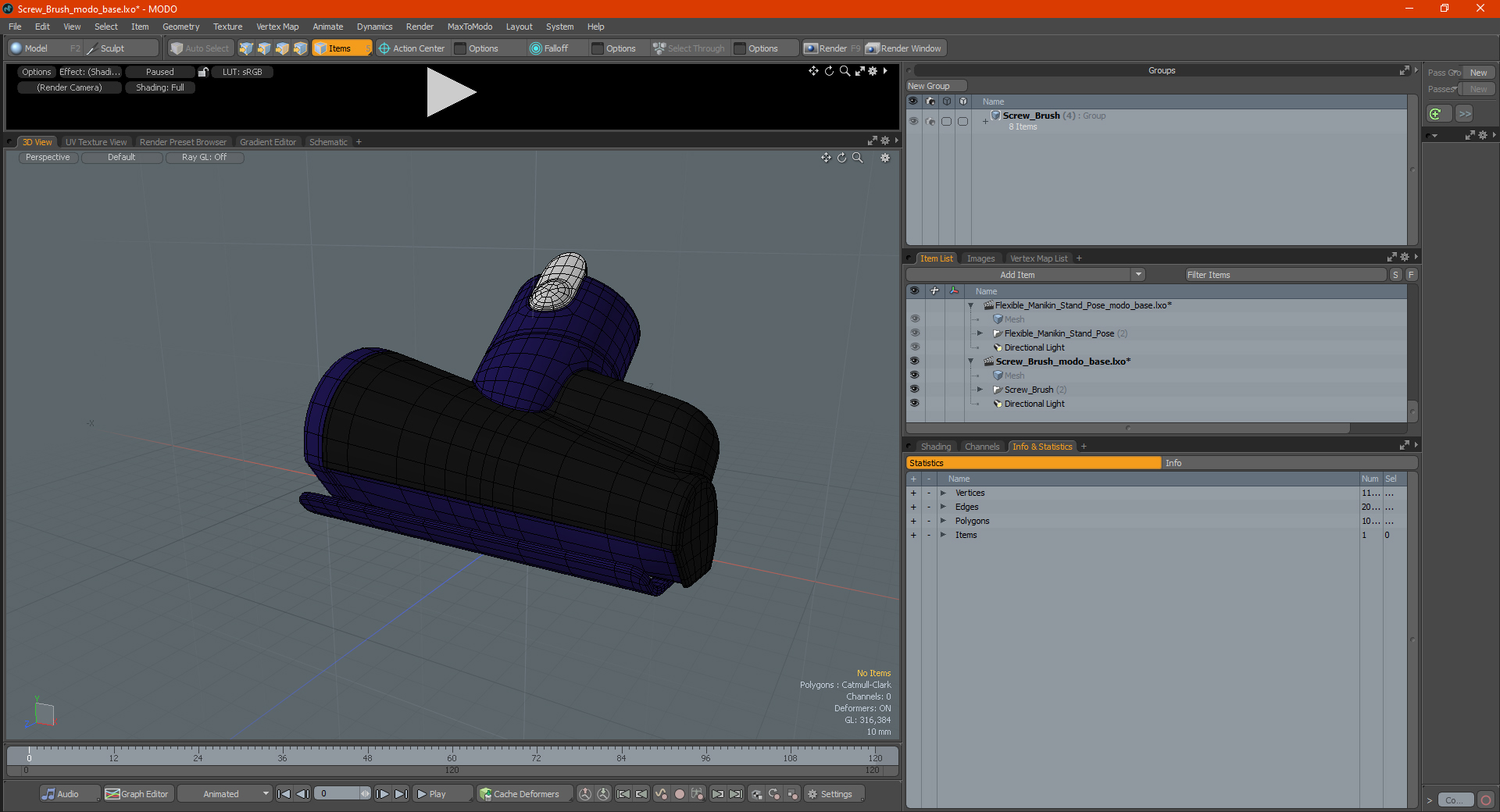The height and width of the screenshot is (812, 1500).
Task: Open the Geometry menu
Action: (180, 27)
